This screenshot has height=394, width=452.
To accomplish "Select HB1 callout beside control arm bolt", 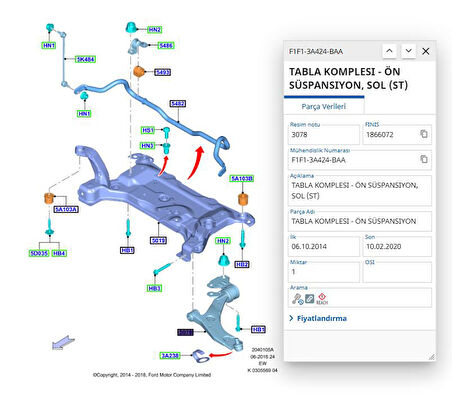I will coord(258,329).
